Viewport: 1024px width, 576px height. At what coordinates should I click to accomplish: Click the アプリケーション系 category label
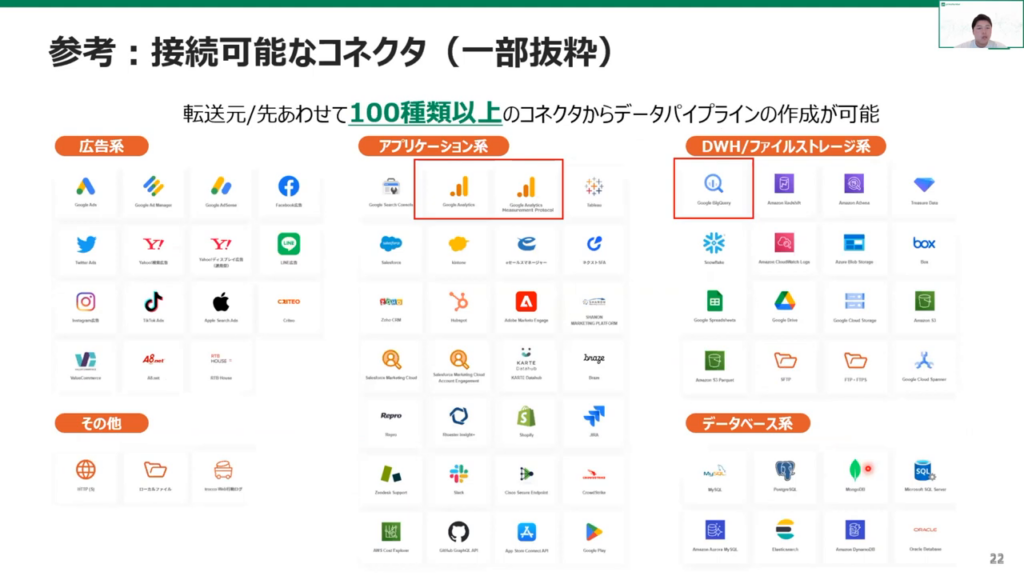tap(432, 146)
